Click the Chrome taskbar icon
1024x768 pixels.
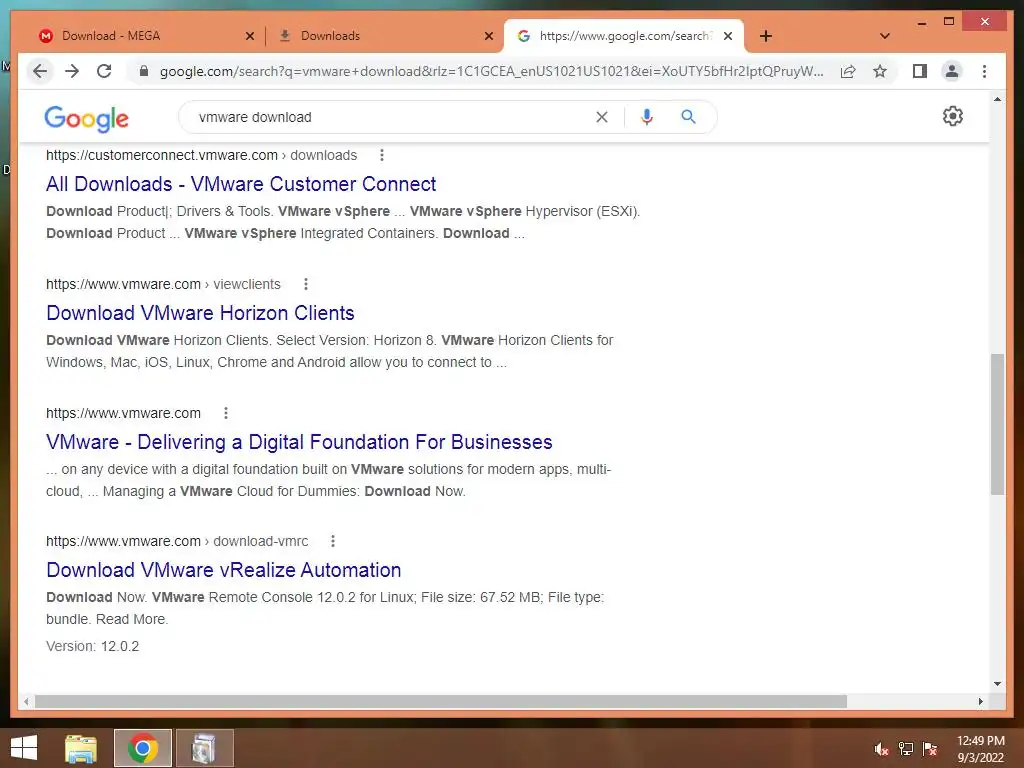click(142, 748)
